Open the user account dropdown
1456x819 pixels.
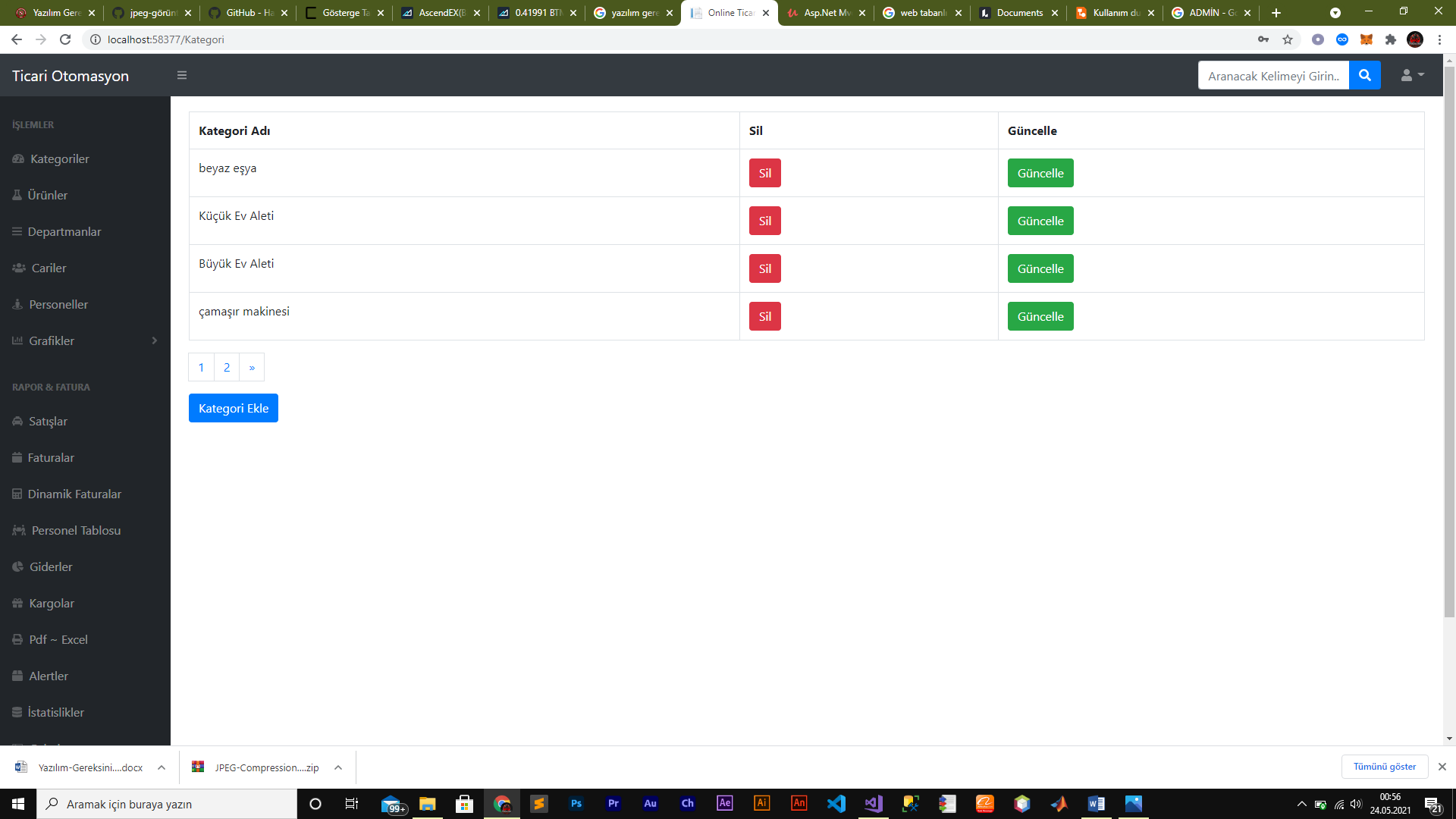[1410, 75]
